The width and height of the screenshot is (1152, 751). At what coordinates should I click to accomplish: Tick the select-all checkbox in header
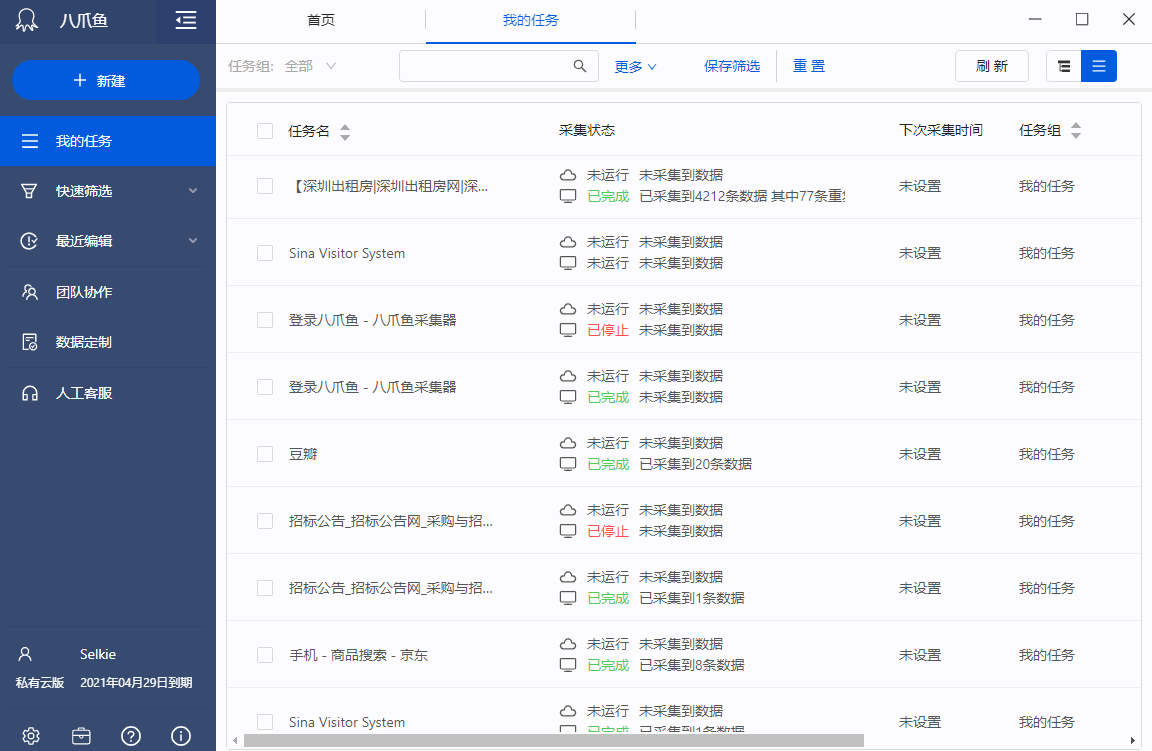point(265,131)
